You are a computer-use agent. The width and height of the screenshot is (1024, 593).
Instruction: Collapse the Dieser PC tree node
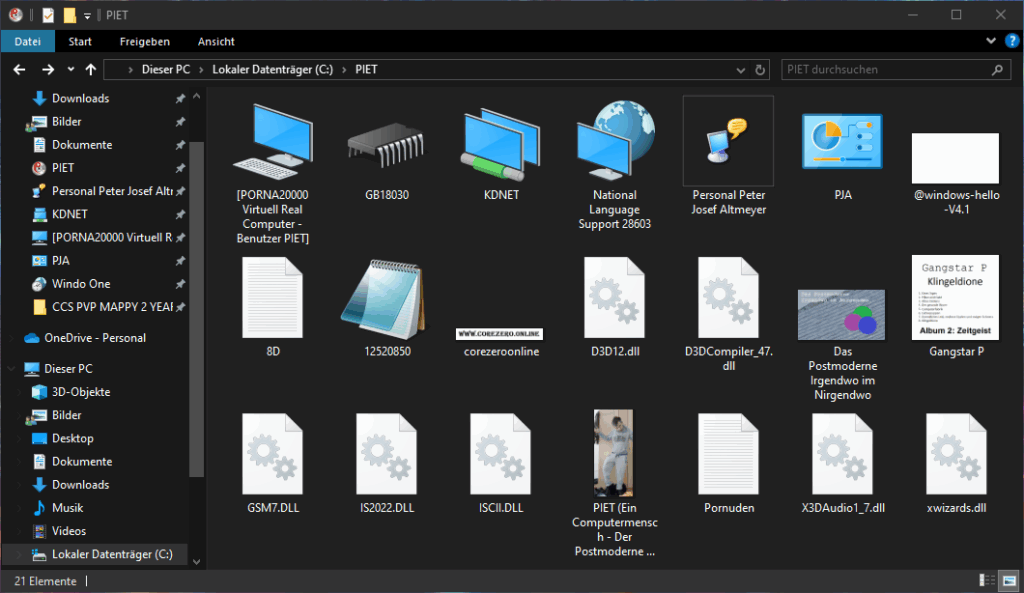coord(10,369)
